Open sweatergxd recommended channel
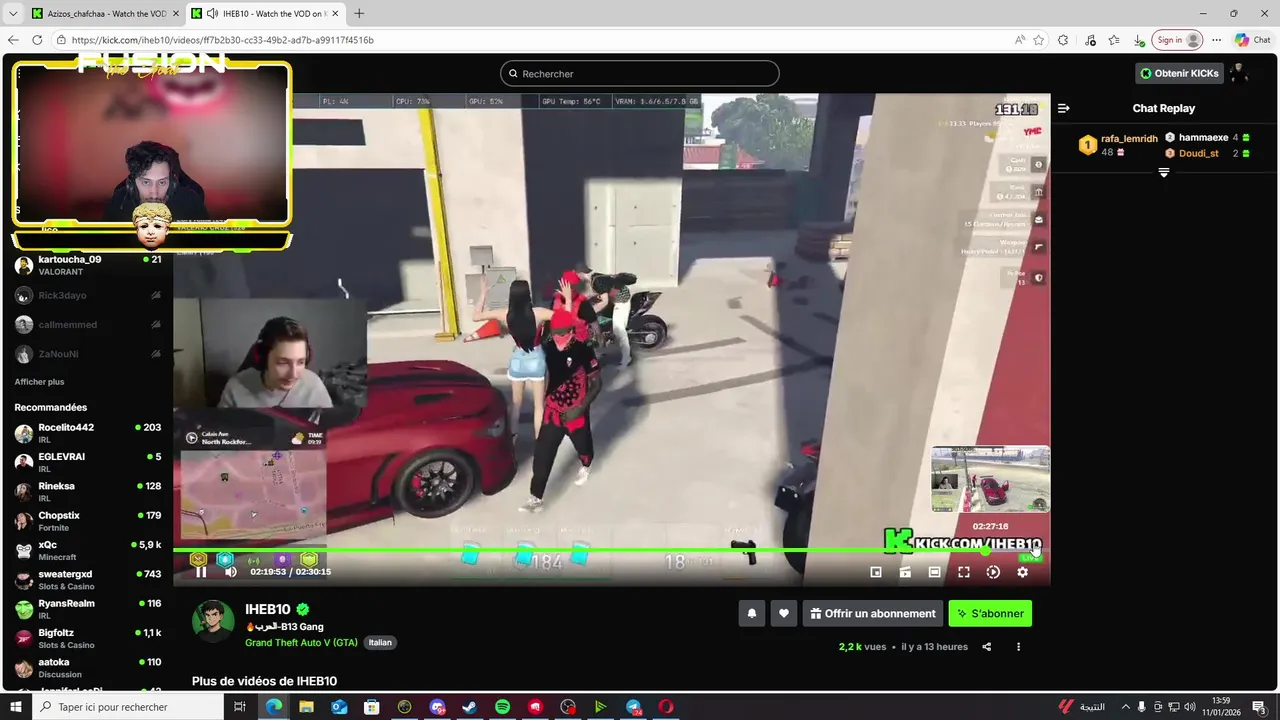The height and width of the screenshot is (720, 1280). coord(88,580)
